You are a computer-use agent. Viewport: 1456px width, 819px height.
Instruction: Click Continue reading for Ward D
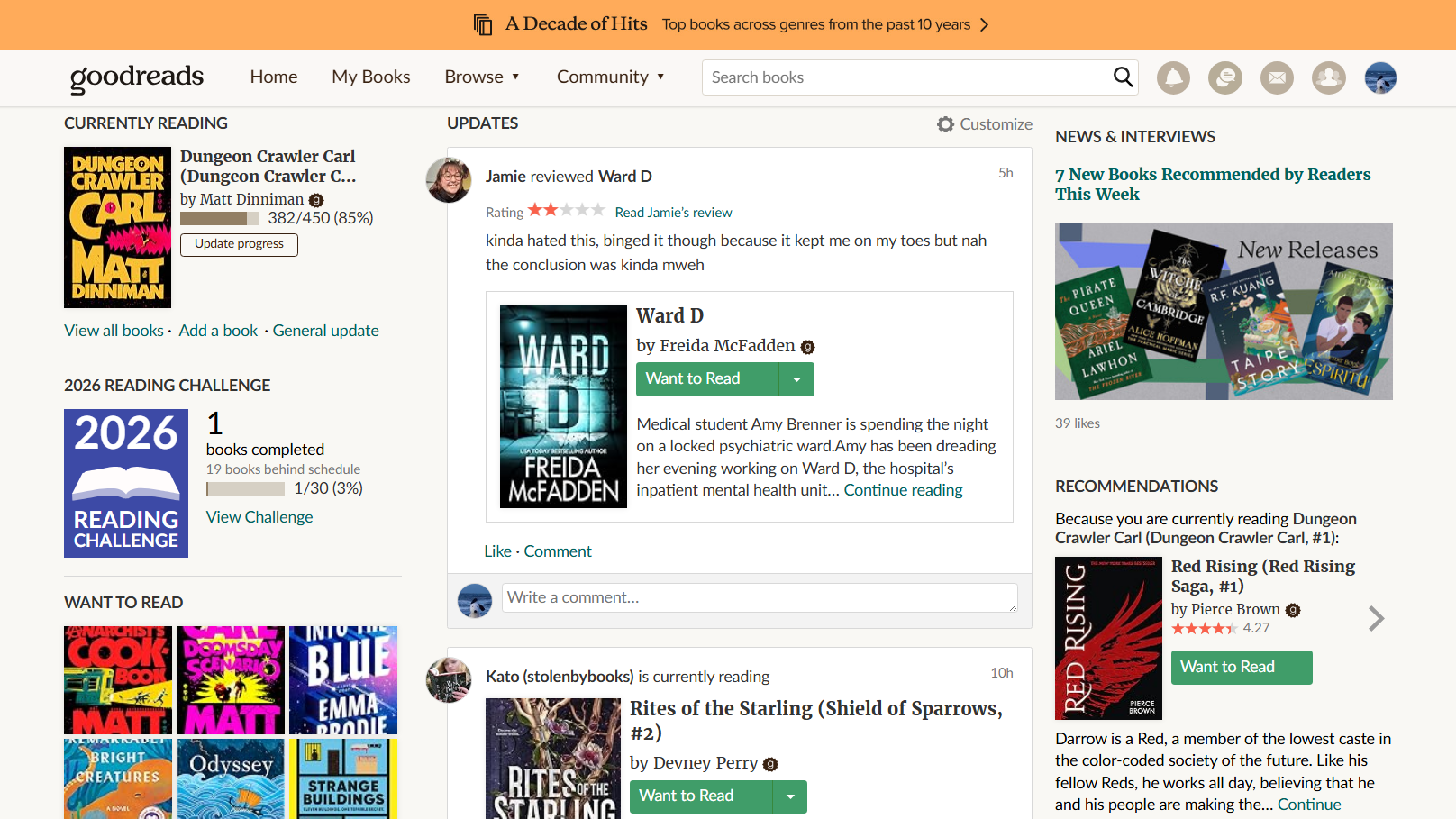click(903, 490)
